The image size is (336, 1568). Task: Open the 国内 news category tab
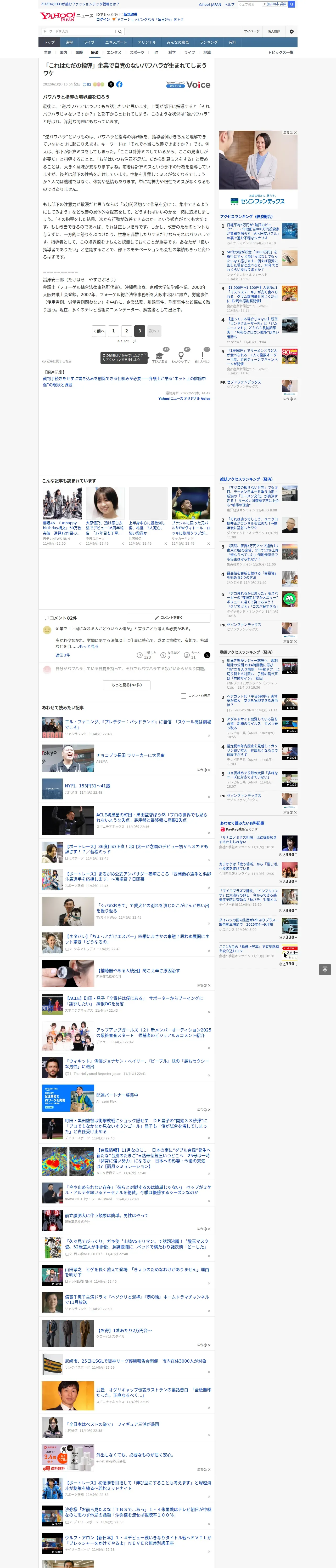pos(63,52)
